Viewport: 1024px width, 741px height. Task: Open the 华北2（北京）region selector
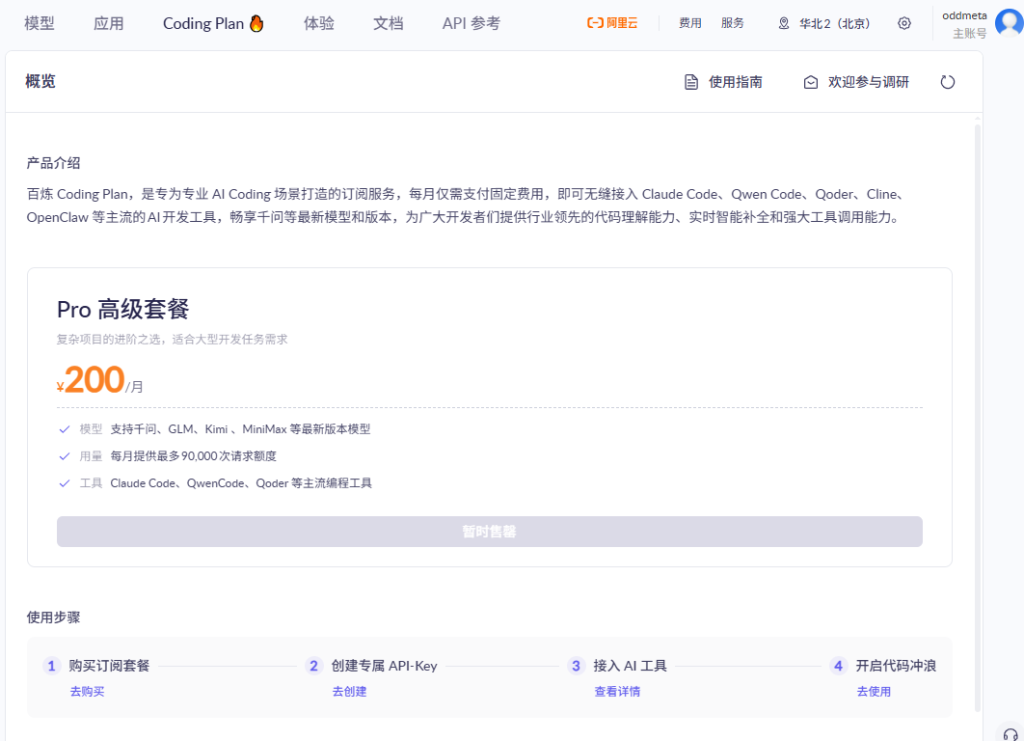pos(833,23)
